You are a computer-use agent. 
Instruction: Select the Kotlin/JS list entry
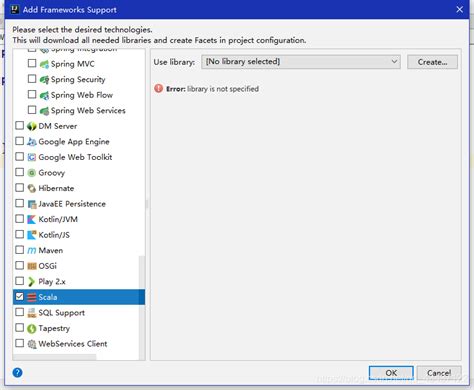tap(79, 235)
